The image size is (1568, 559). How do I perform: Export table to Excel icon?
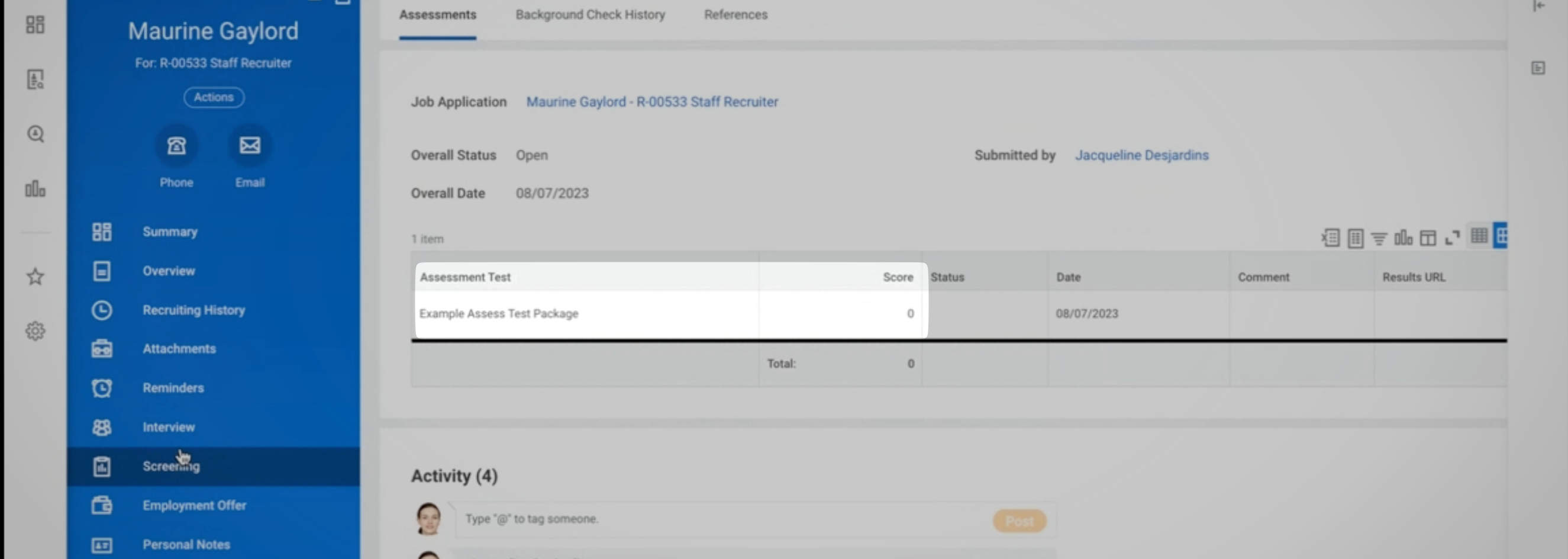click(x=1330, y=237)
